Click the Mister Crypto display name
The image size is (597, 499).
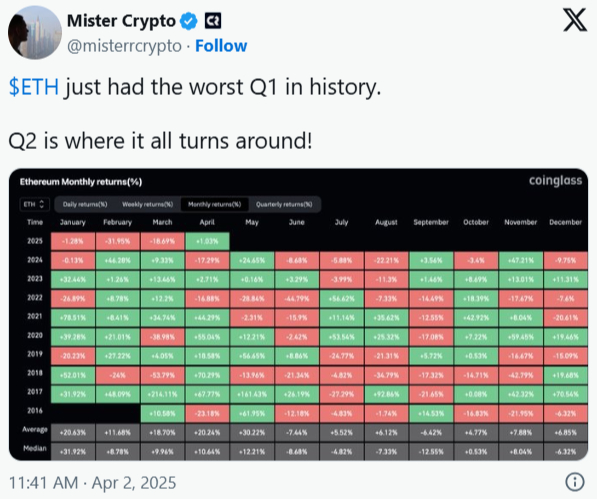121,21
